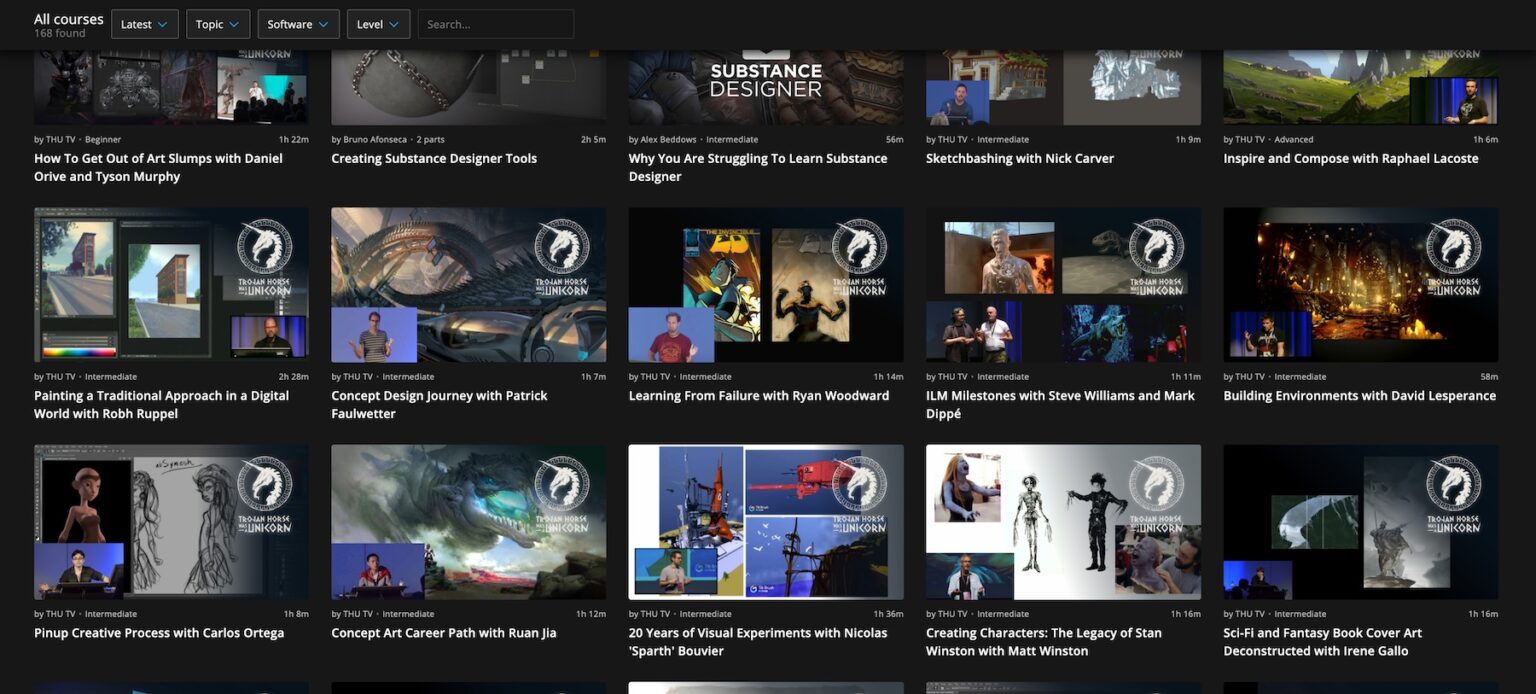Open 'How To Get Out of Art Slumps' course
The height and width of the screenshot is (694, 1536).
pos(170,167)
